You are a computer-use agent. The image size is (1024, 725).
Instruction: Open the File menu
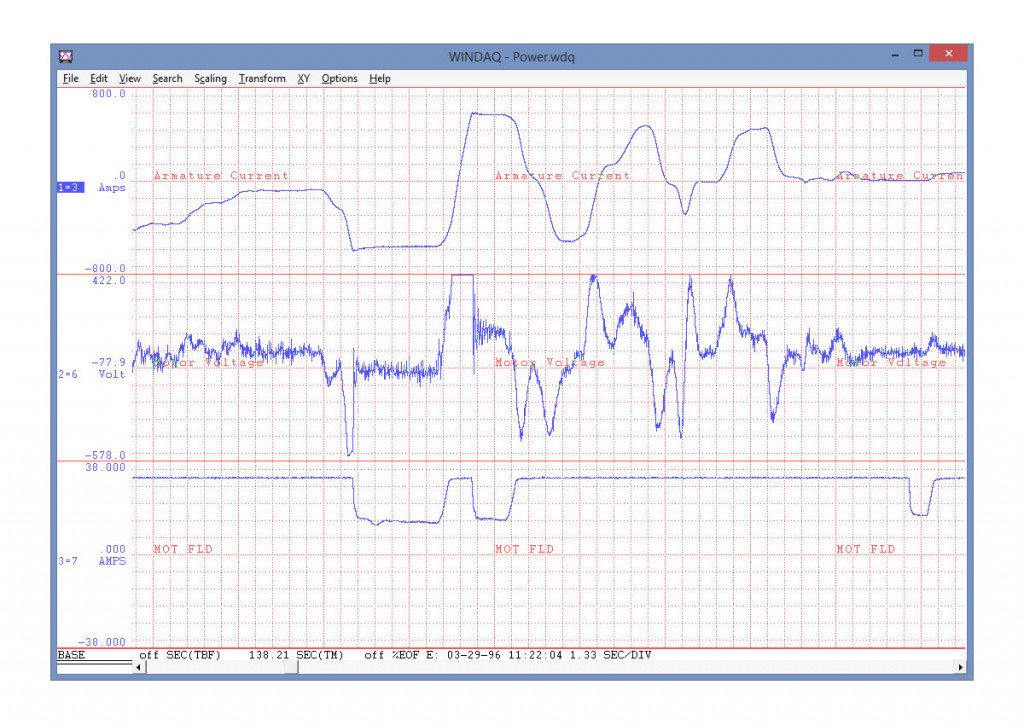[x=71, y=78]
